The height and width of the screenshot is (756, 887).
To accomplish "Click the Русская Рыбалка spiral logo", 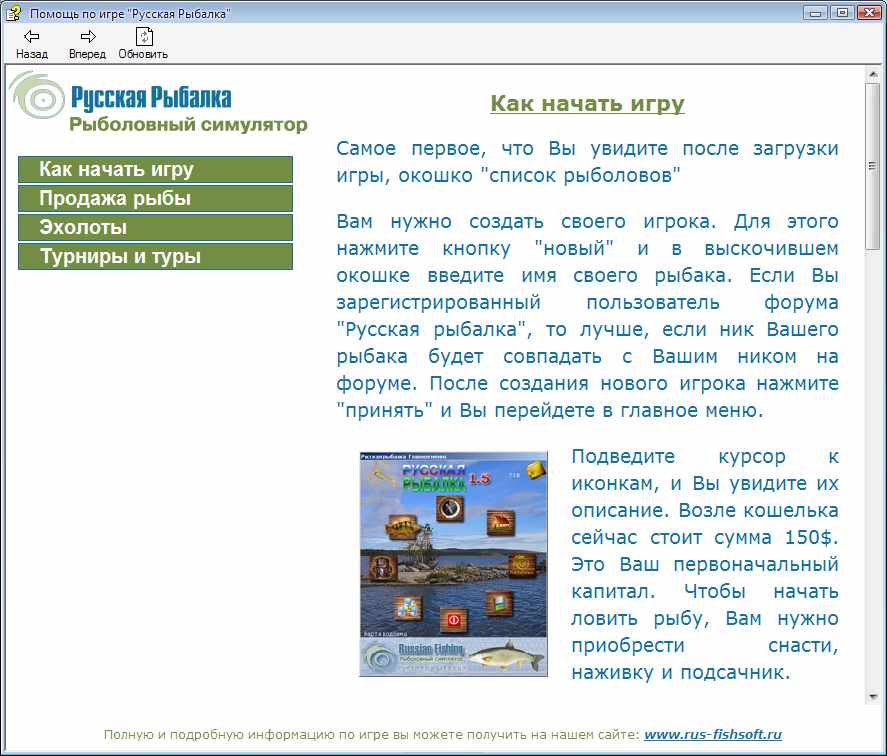I will pyautogui.click(x=37, y=100).
